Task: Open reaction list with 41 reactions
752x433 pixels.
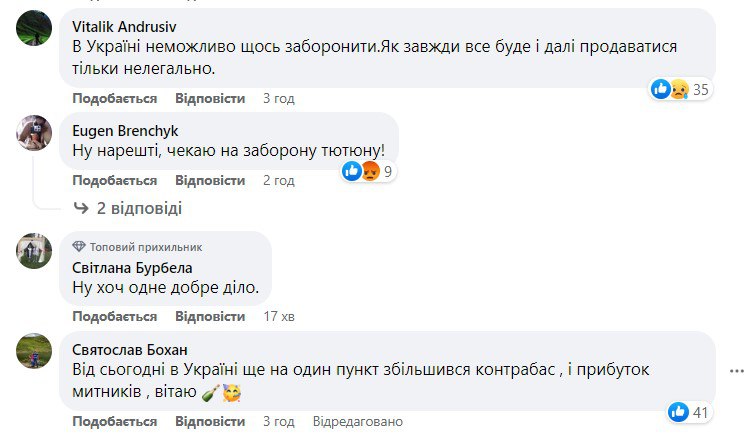Action: [689, 411]
